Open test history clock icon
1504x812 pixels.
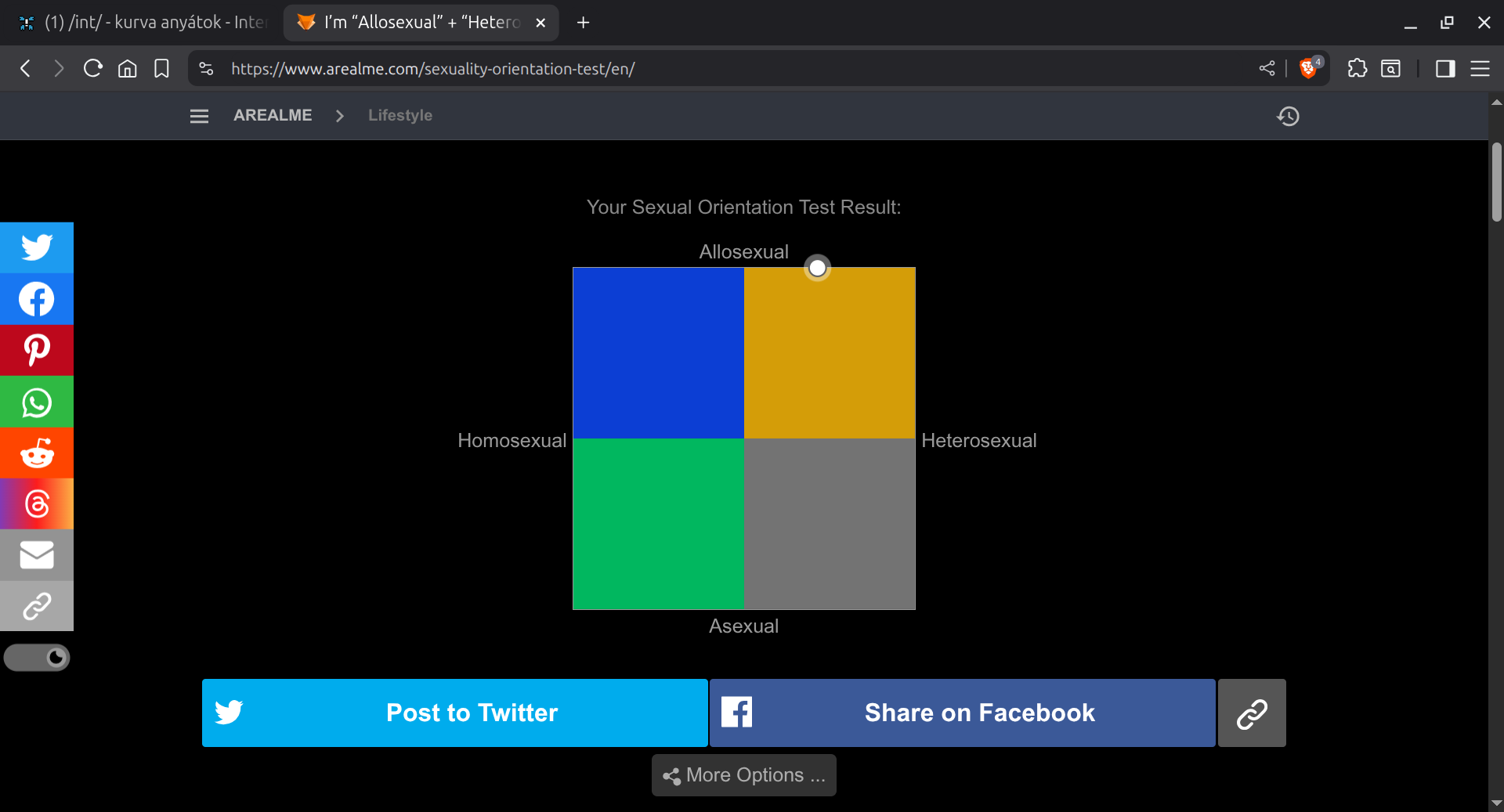[x=1288, y=116]
